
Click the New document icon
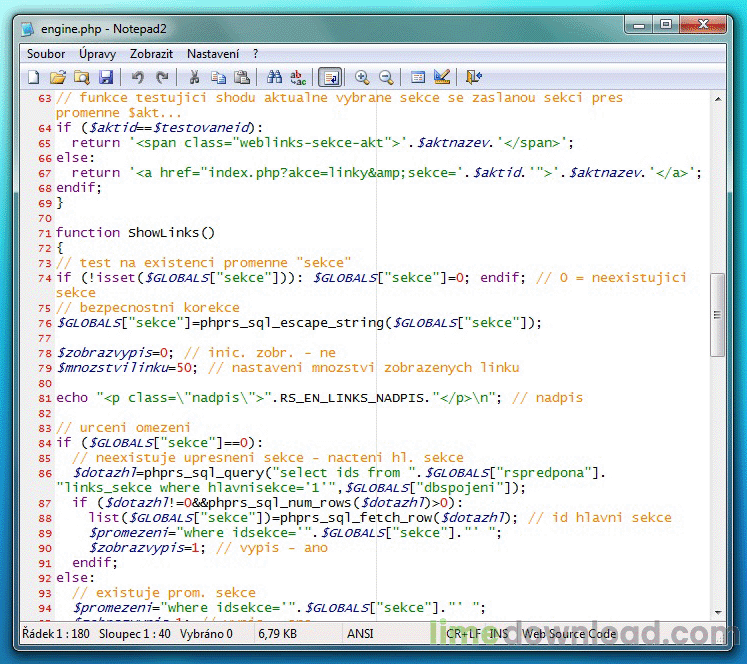click(34, 77)
